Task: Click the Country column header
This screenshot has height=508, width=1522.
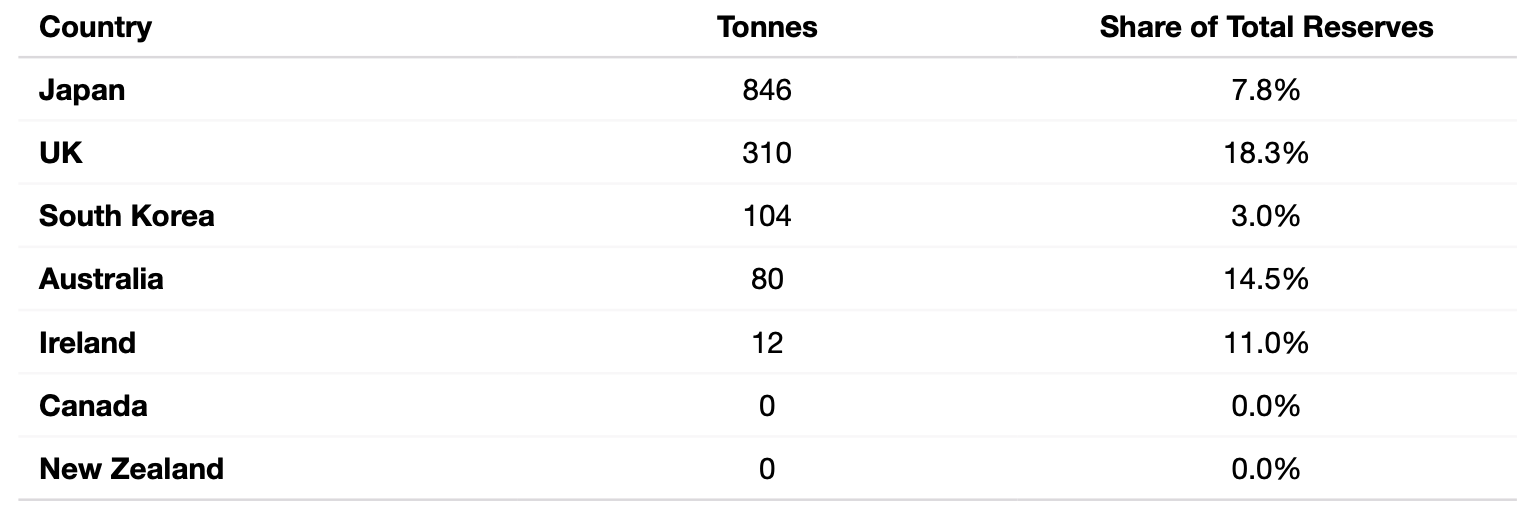Action: click(95, 27)
